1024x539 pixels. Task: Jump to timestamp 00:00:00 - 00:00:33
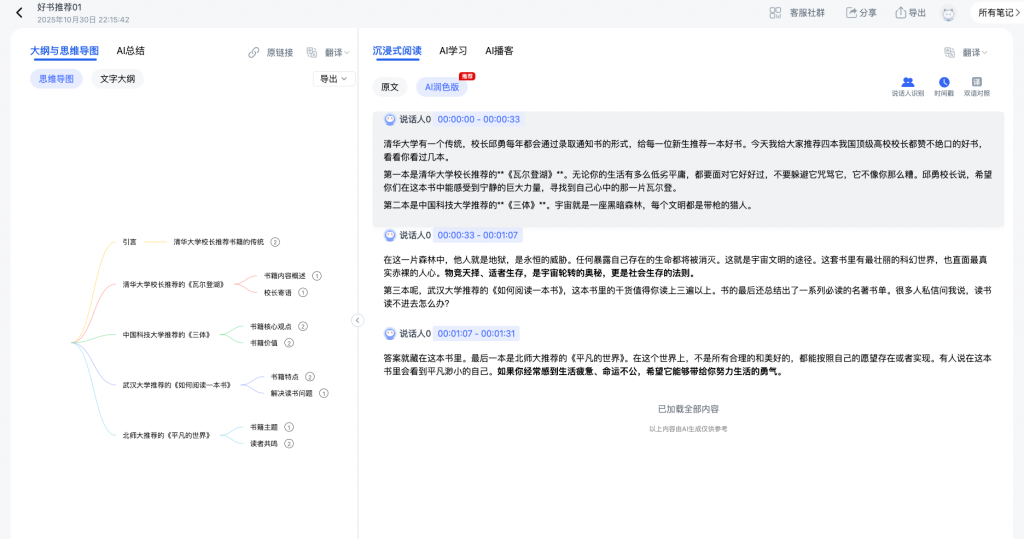pos(479,120)
